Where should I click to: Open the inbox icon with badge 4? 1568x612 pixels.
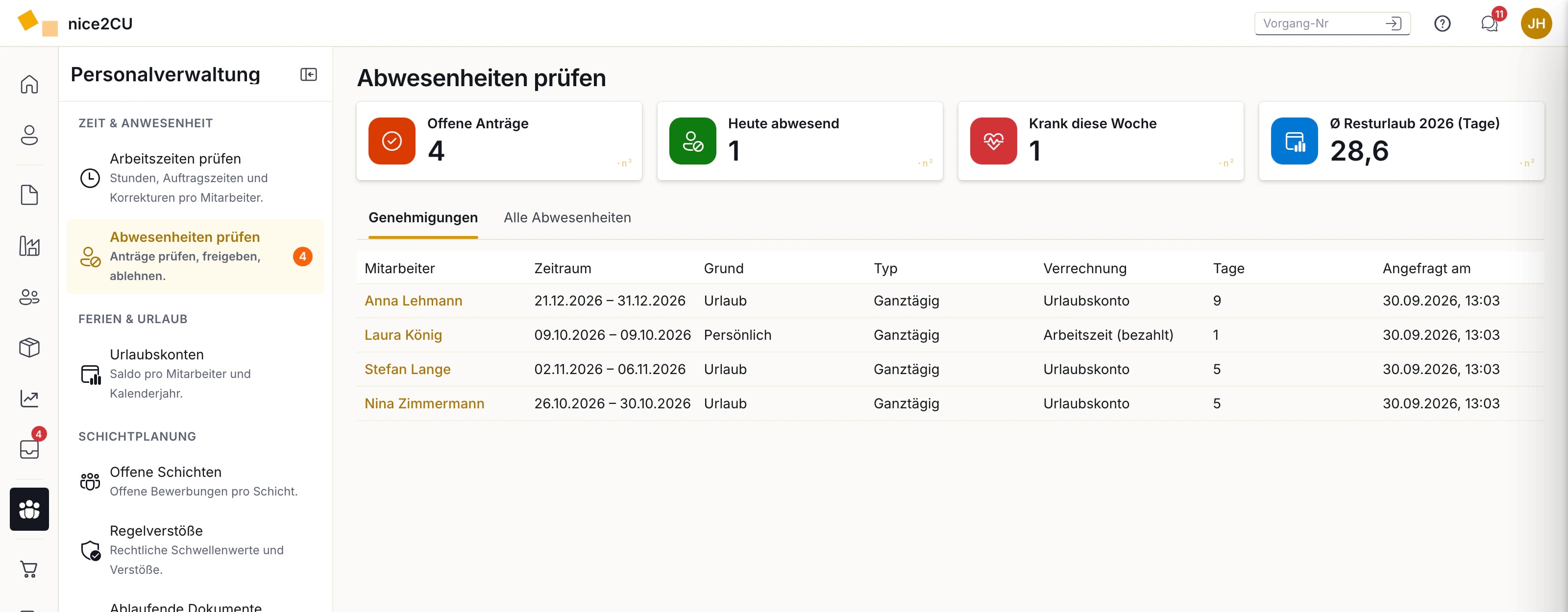click(x=29, y=449)
